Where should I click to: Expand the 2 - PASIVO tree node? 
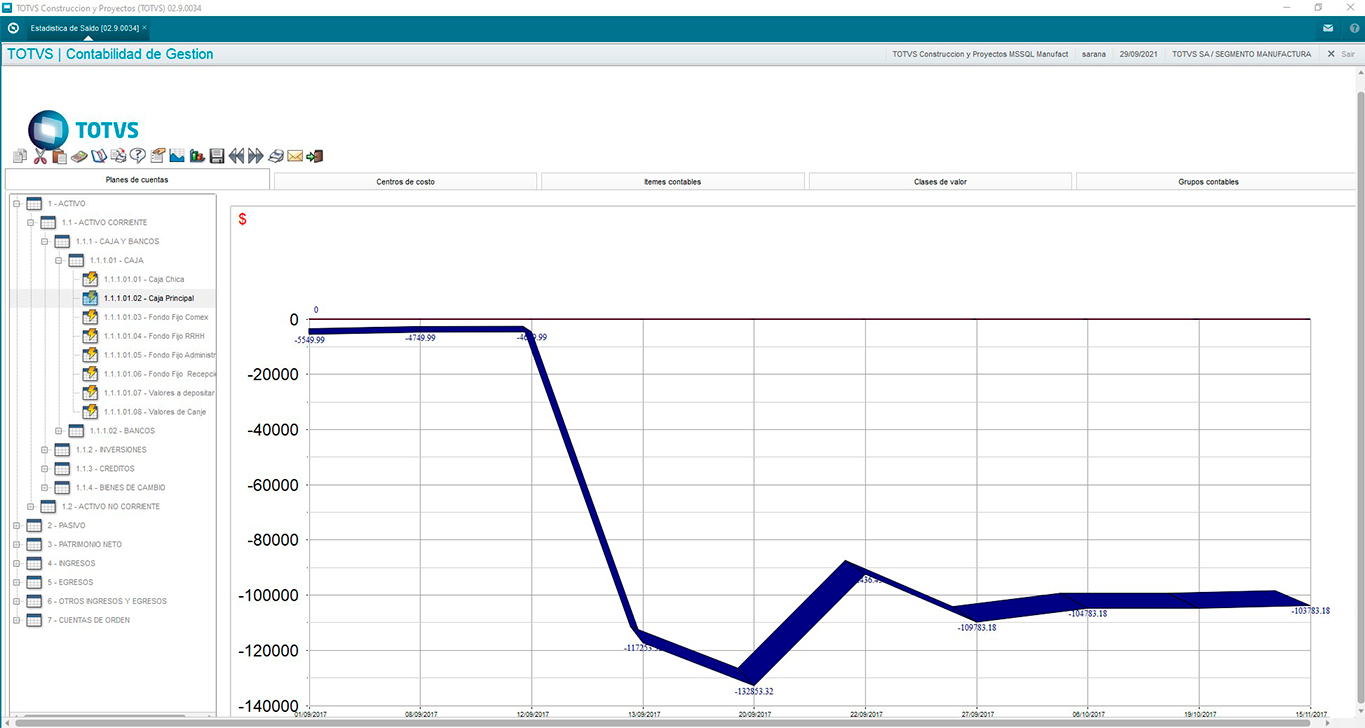pyautogui.click(x=16, y=525)
